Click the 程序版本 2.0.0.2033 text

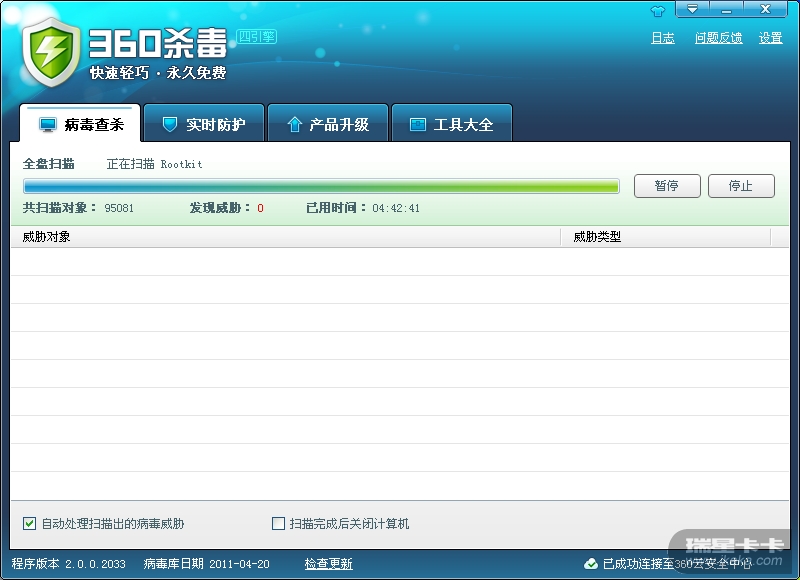point(68,564)
